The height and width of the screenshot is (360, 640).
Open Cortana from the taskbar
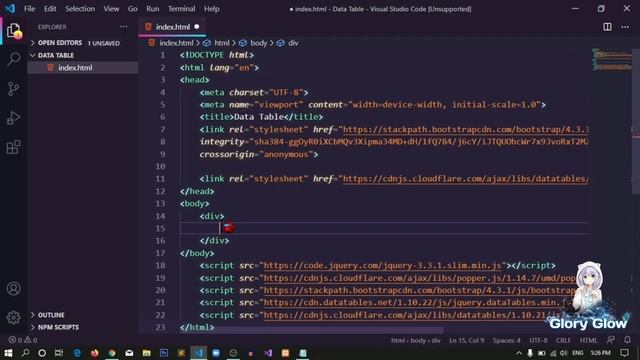(x=42, y=353)
